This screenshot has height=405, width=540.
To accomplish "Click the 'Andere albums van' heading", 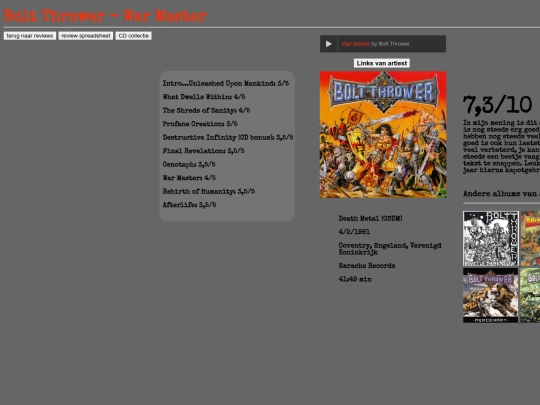I will (501, 194).
